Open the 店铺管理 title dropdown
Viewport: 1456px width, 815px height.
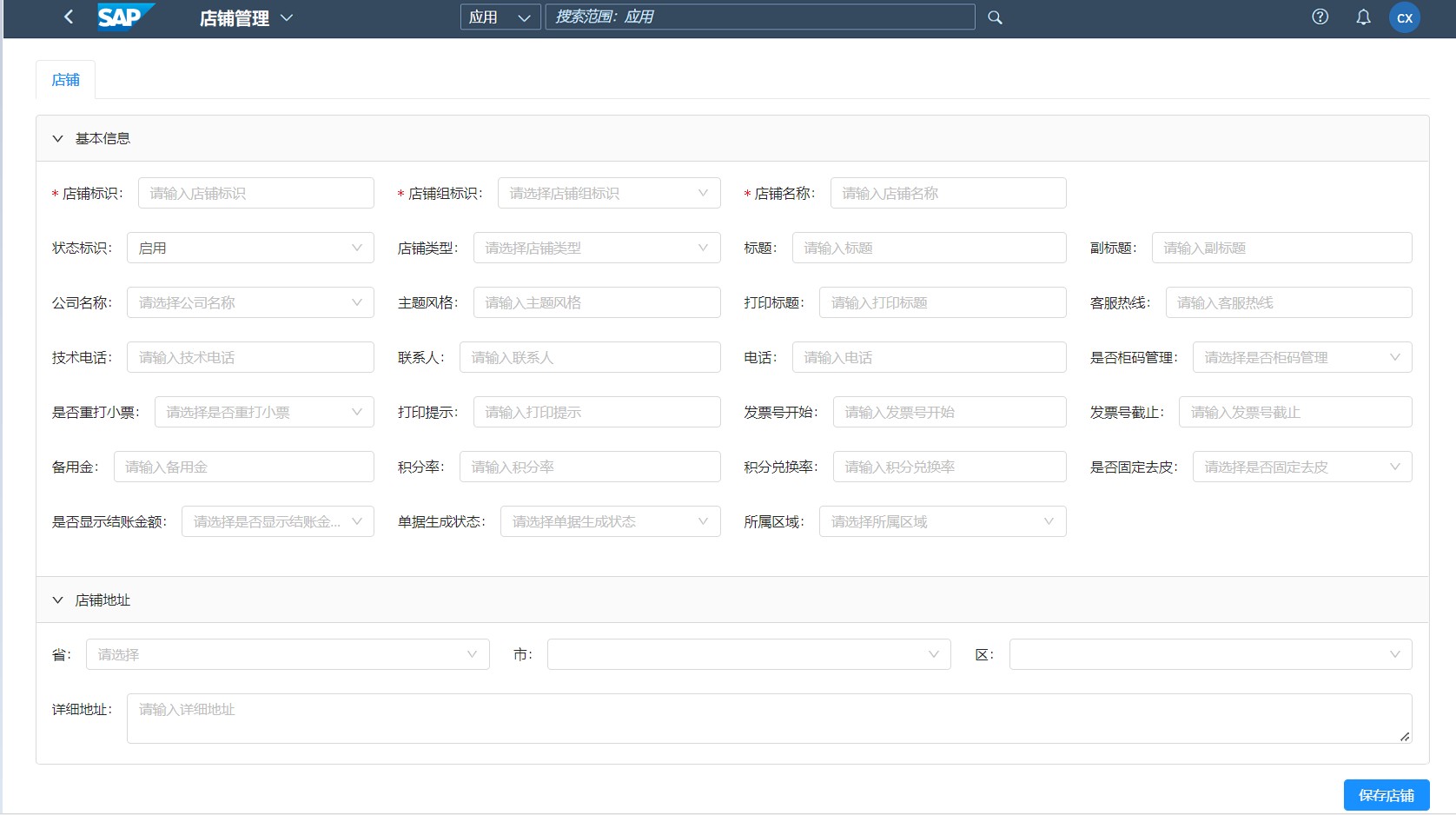click(x=247, y=18)
